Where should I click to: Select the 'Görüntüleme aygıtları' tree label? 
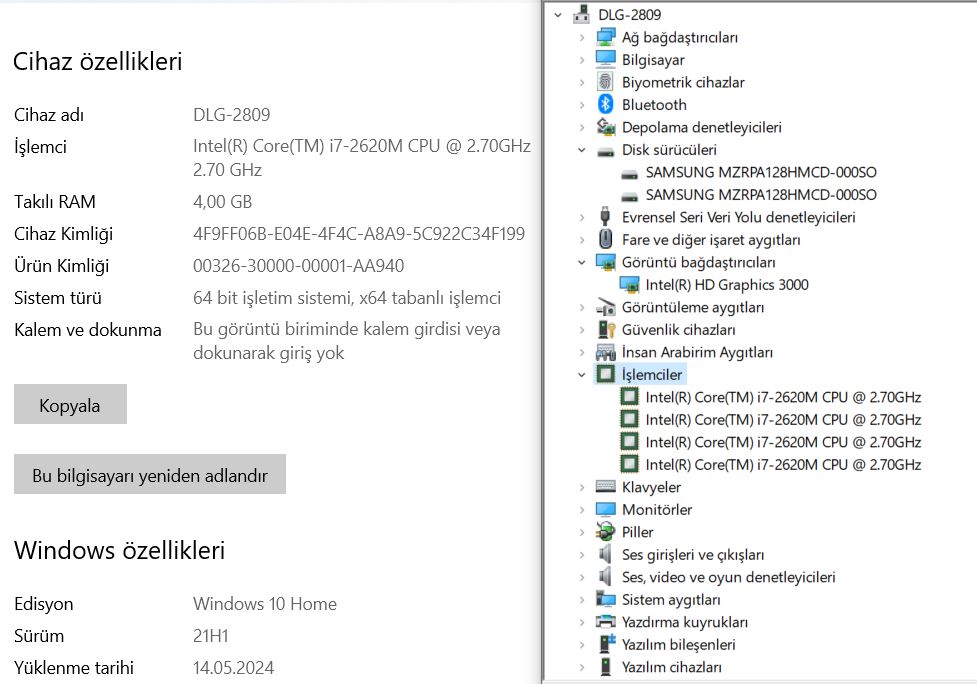pos(693,307)
